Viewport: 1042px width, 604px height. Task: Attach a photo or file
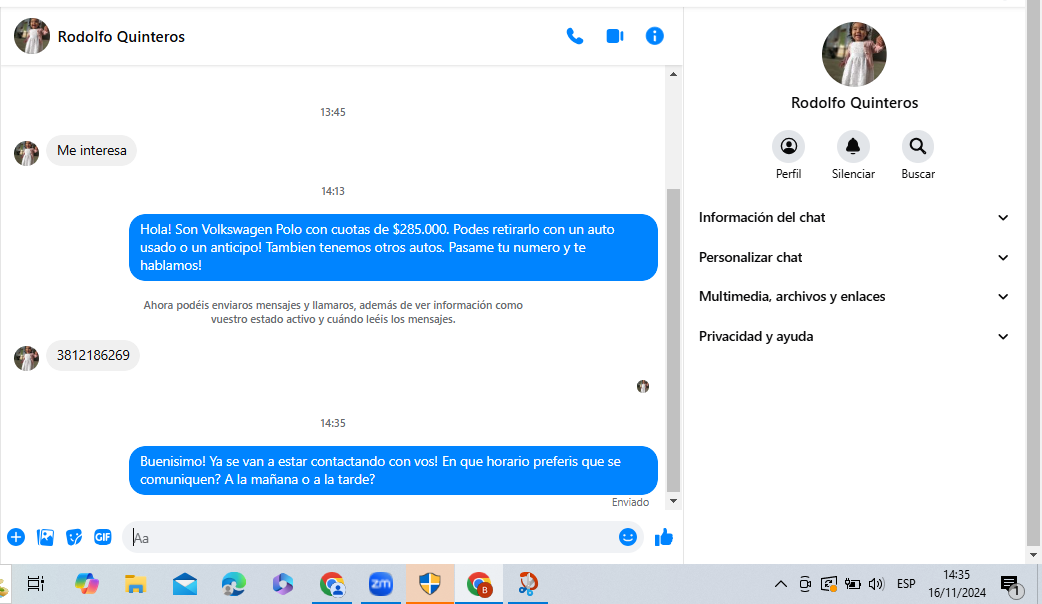coord(45,537)
